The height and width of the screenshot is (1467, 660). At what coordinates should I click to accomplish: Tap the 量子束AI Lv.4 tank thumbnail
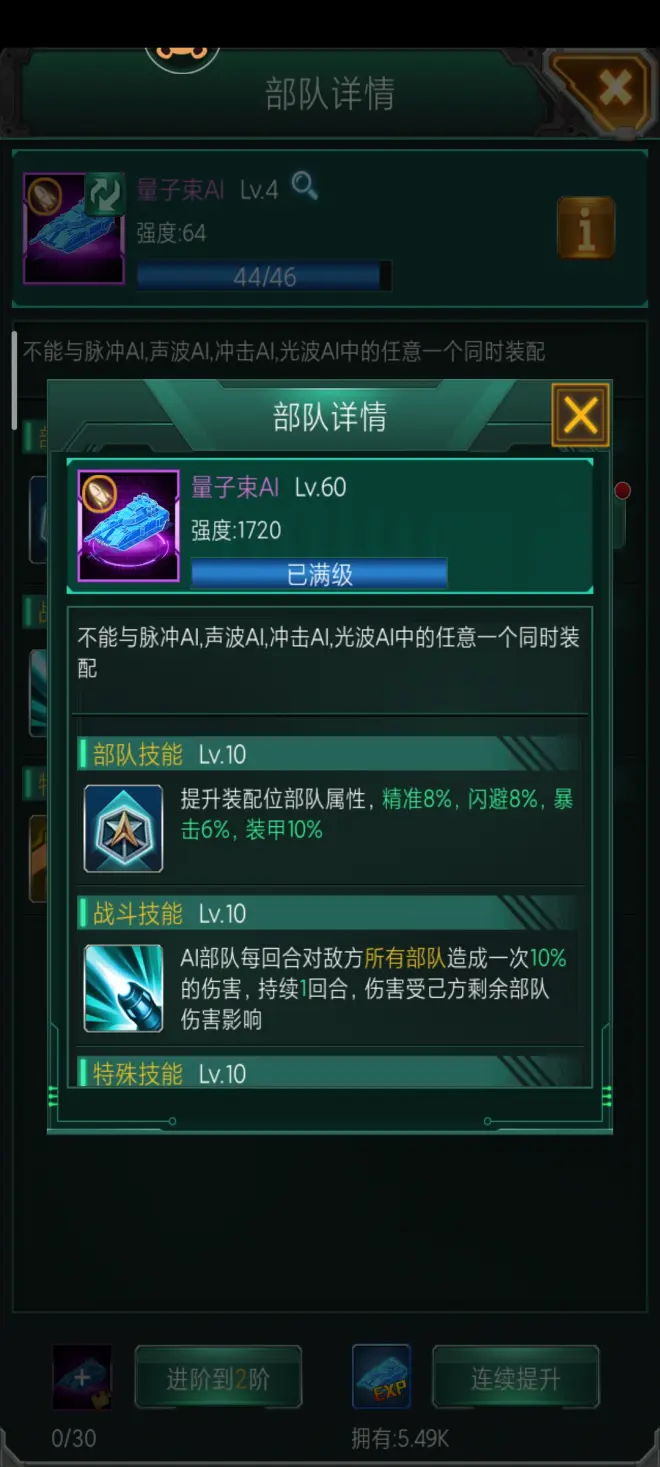73,229
